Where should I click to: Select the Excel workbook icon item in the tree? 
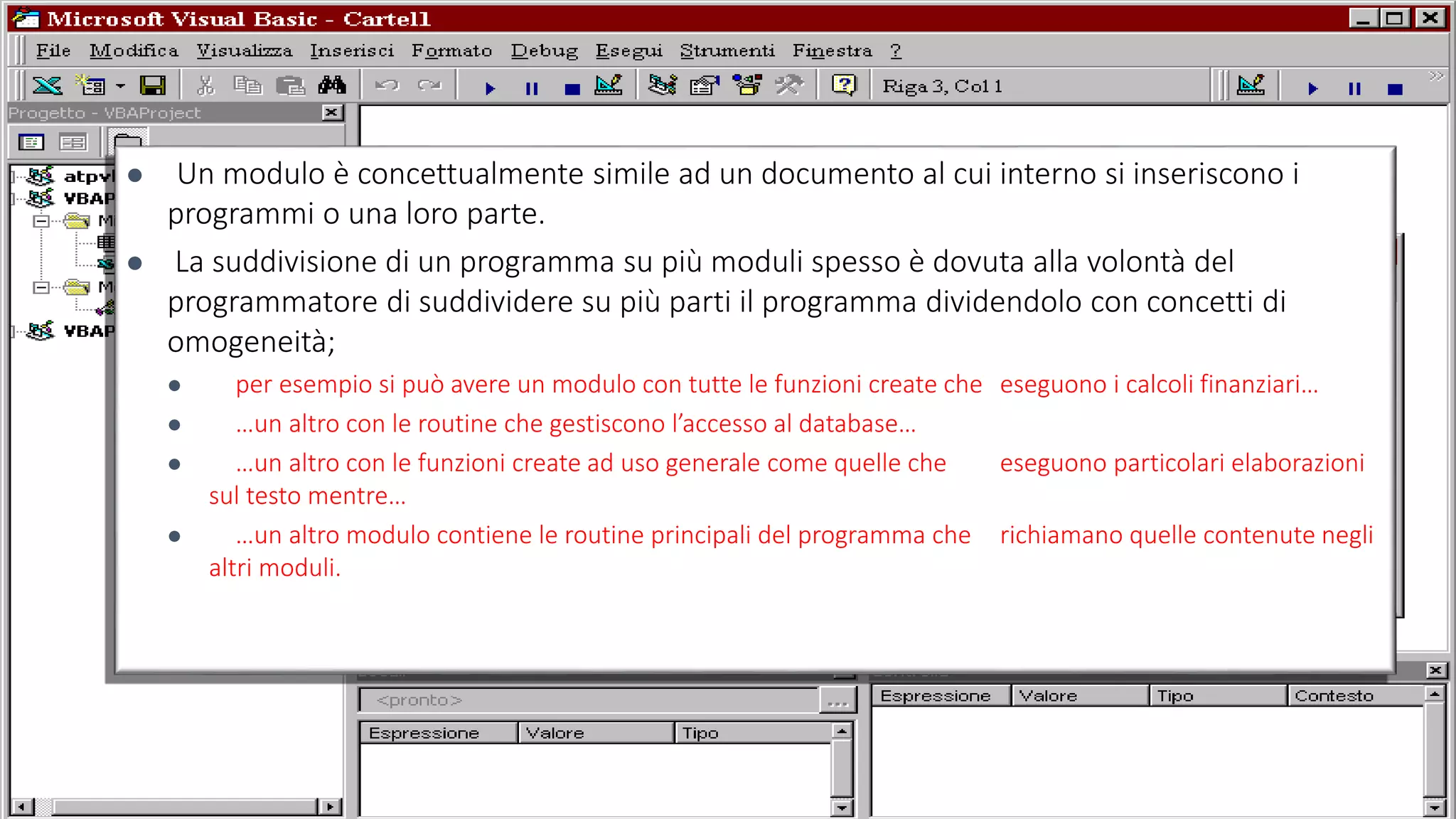[106, 264]
